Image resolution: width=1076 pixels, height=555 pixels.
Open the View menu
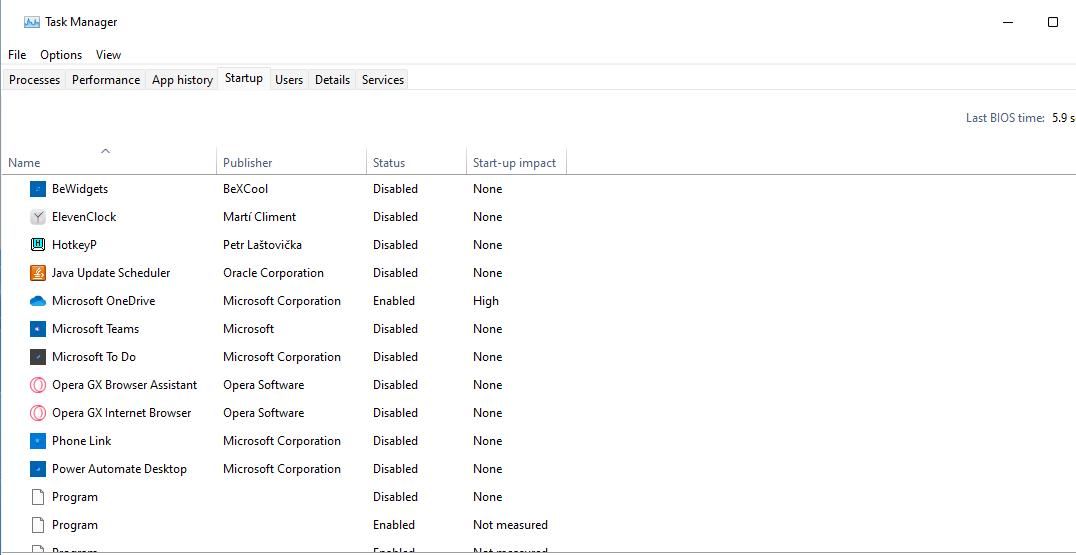point(108,55)
